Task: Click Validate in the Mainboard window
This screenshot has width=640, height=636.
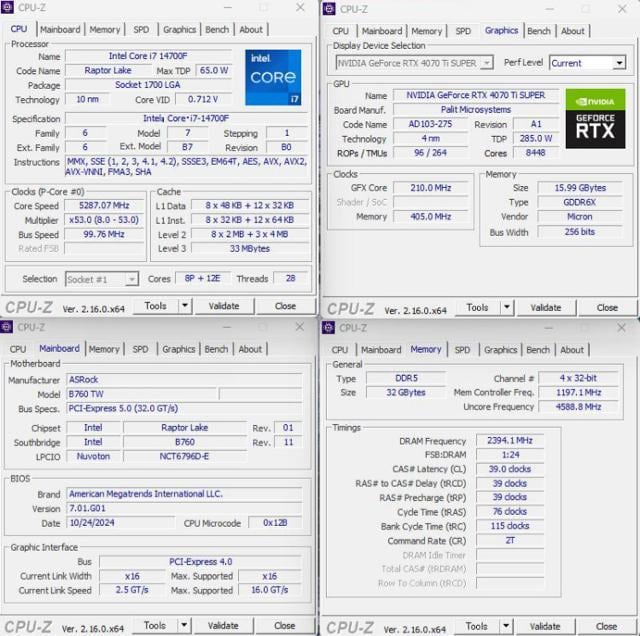Action: point(223,625)
